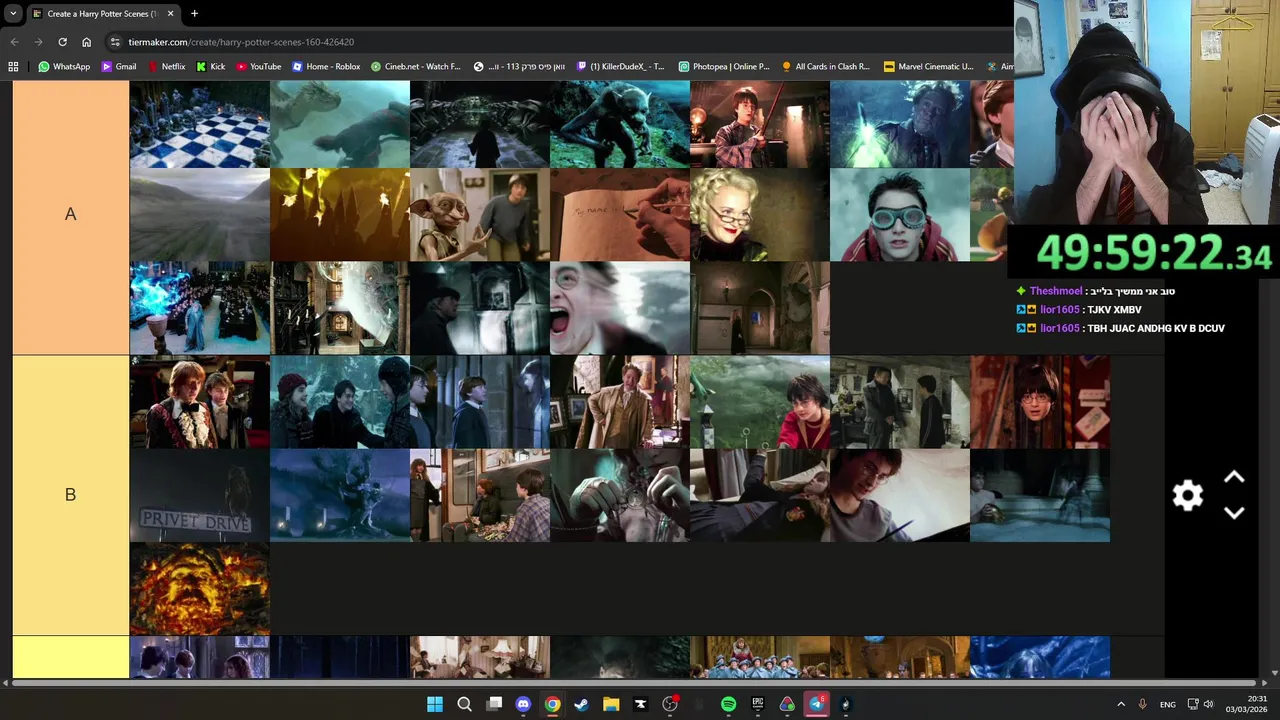The width and height of the screenshot is (1280, 720).
Task: Open the Chrome apps grid shortcut
Action: click(13, 67)
